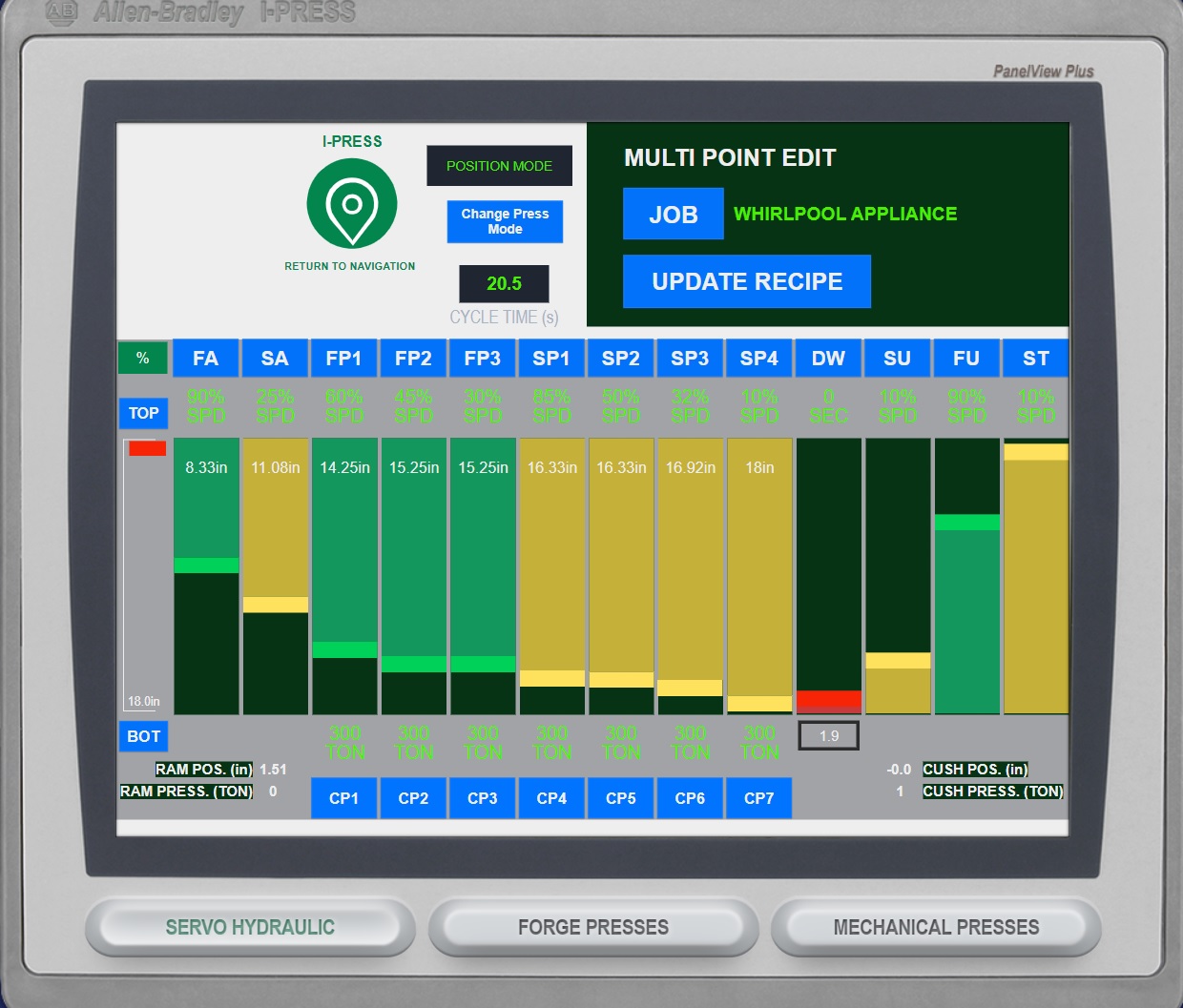Select the FP3 column header
1183x1008 pixels.
tap(482, 359)
